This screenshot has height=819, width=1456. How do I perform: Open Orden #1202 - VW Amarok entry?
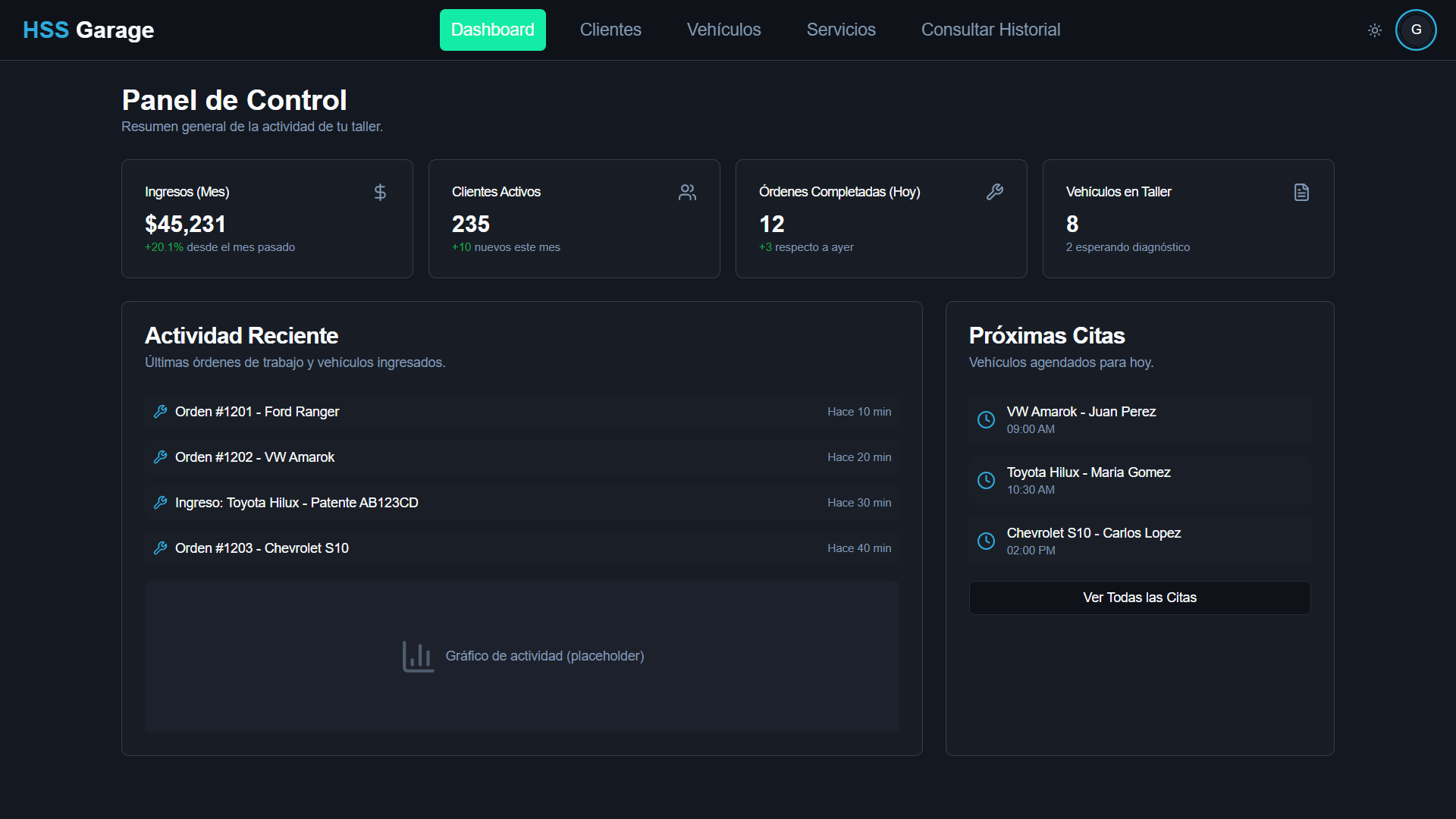(x=255, y=457)
